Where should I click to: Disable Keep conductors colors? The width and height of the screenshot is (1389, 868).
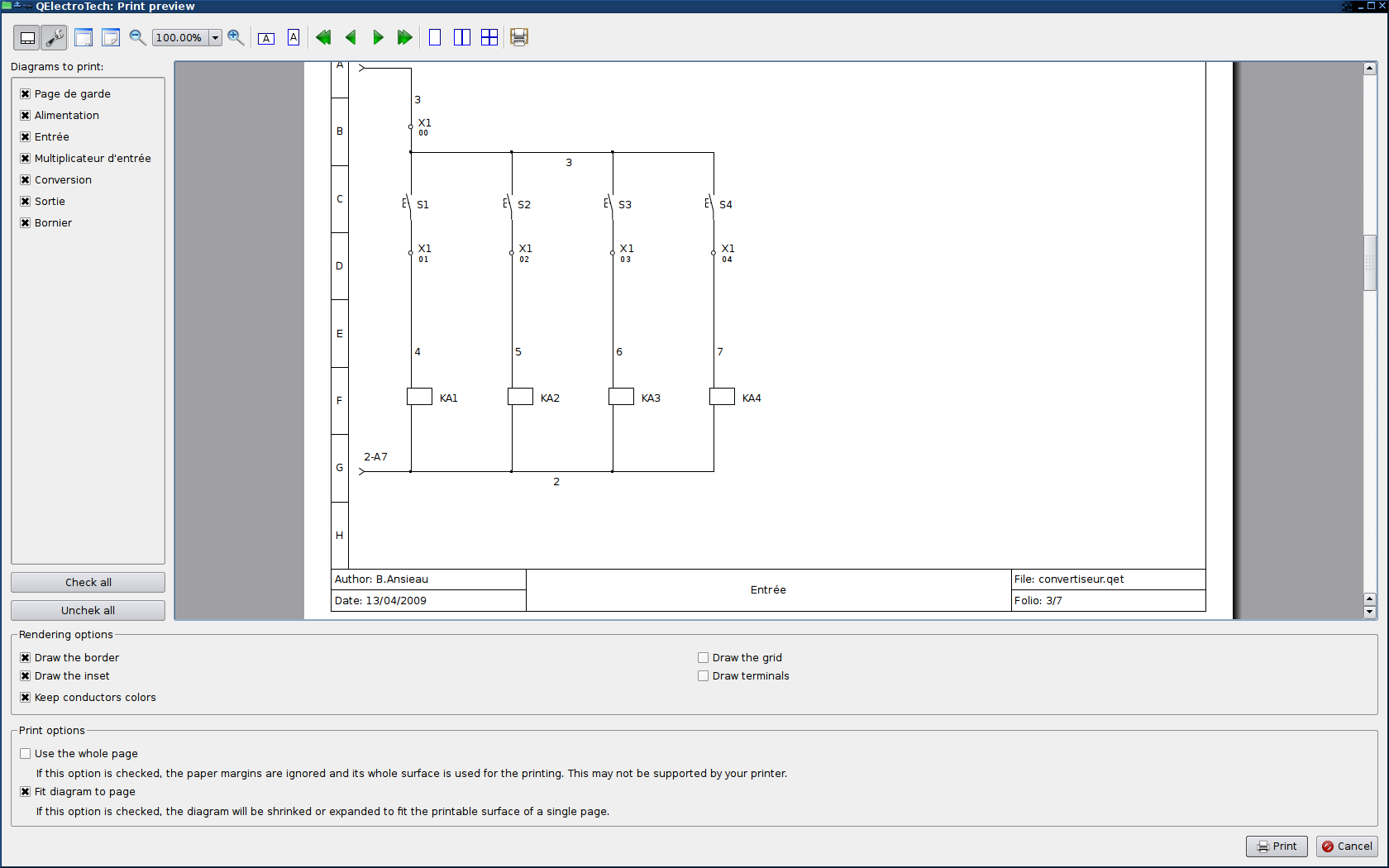tap(24, 697)
